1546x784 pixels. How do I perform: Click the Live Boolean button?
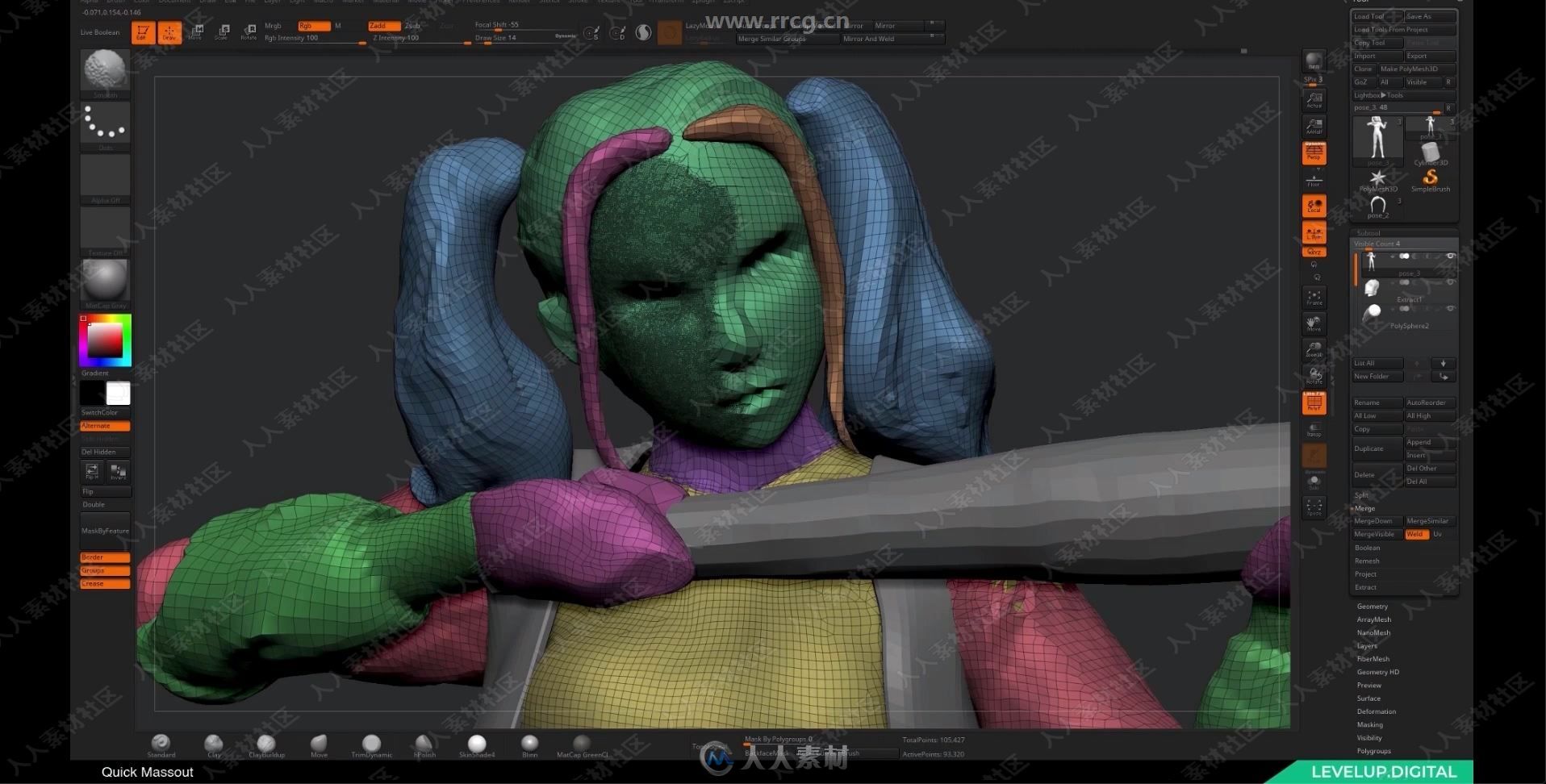point(100,32)
